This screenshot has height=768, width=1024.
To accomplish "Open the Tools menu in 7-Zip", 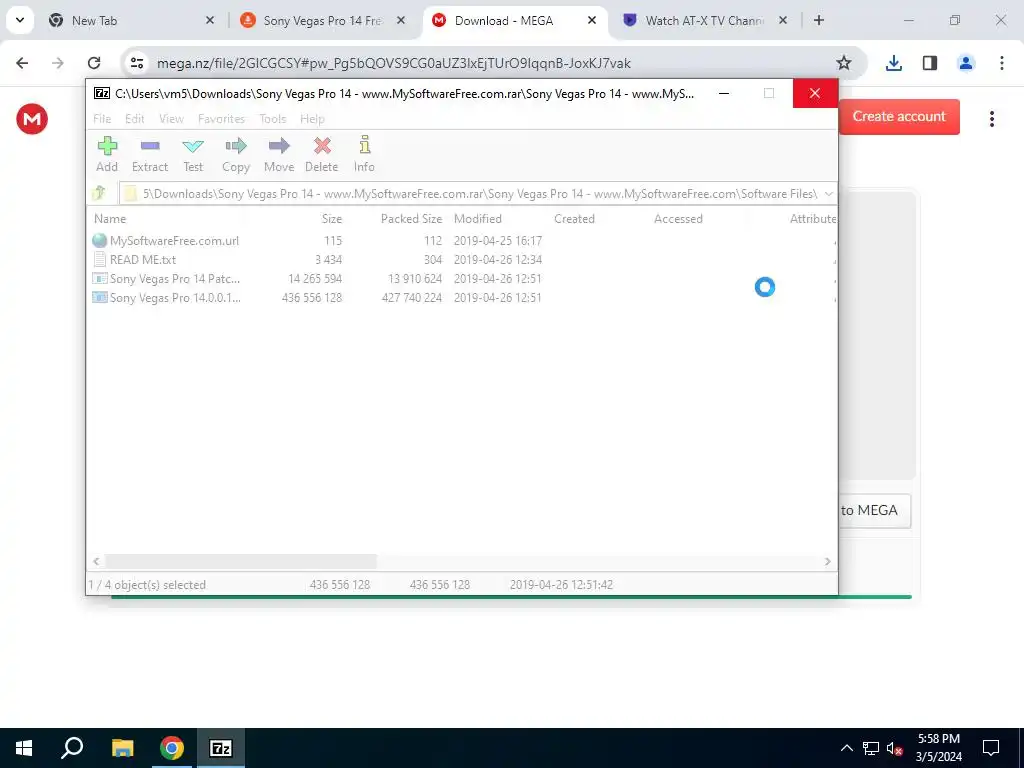I will (x=272, y=118).
